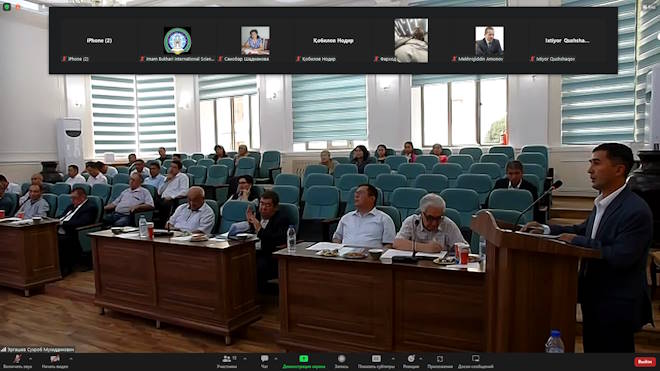Expand the arrow beside Чат

pyautogui.click(x=276, y=359)
